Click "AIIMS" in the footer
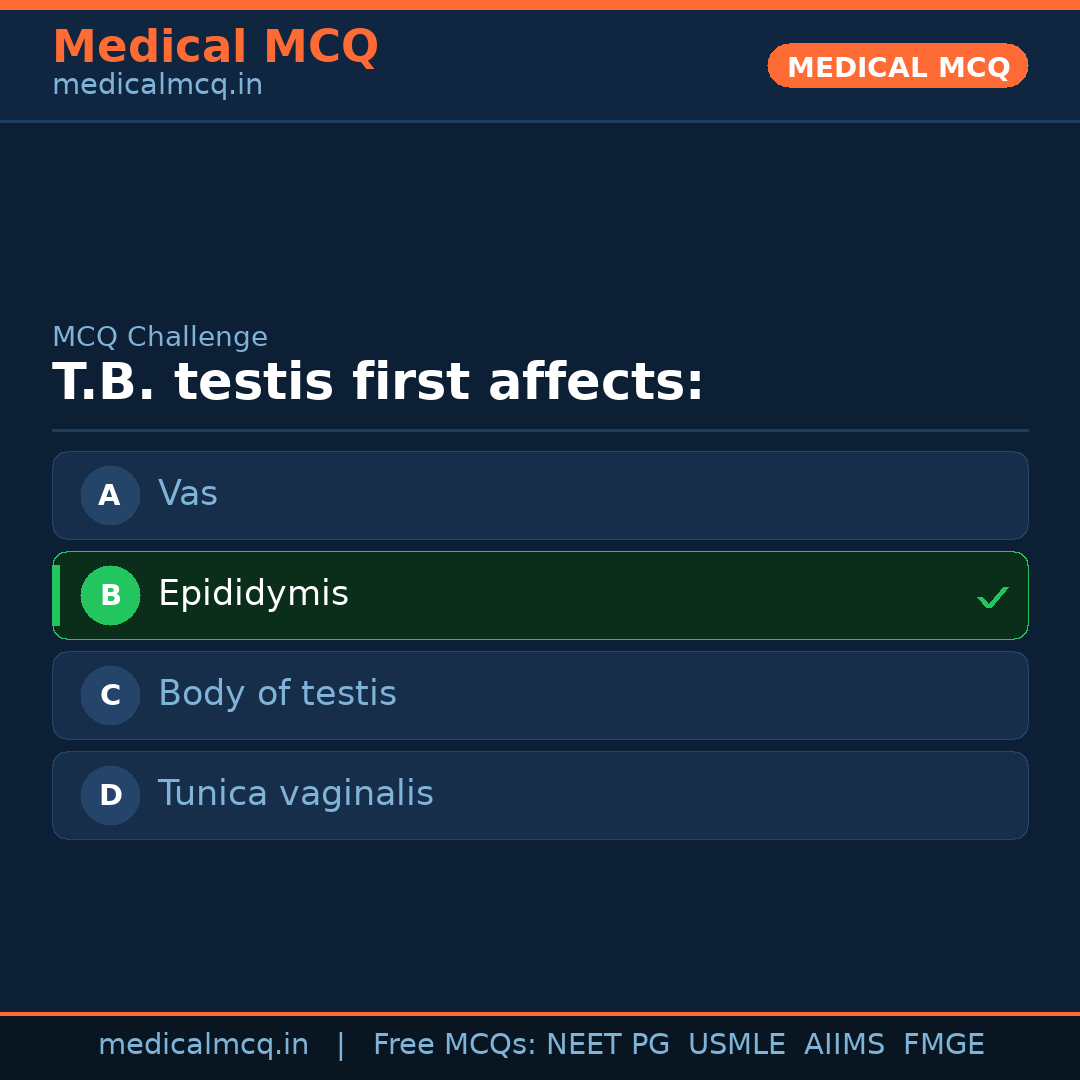The image size is (1080, 1080). [x=844, y=1045]
